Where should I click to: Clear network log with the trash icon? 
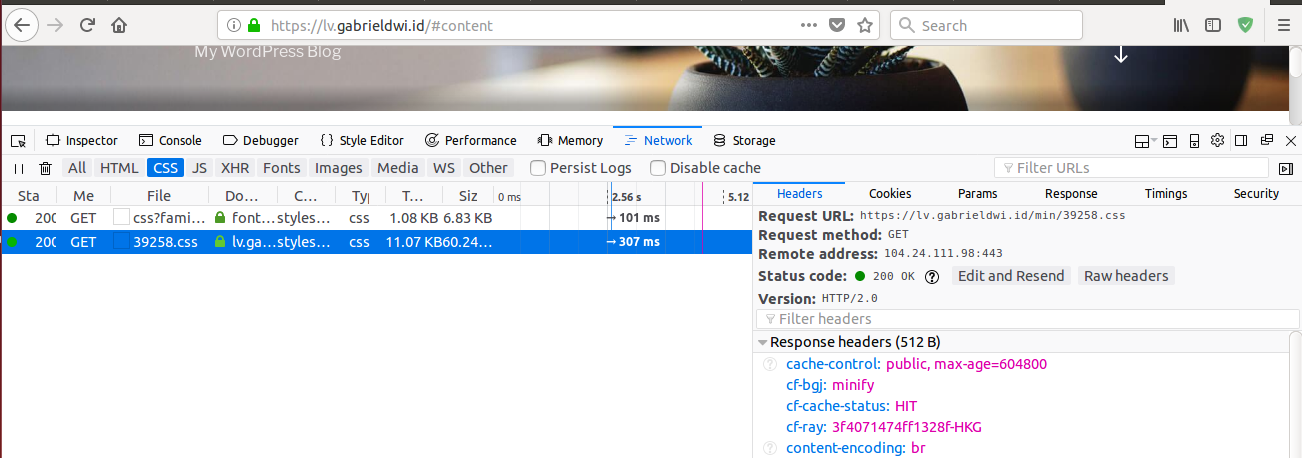(45, 169)
